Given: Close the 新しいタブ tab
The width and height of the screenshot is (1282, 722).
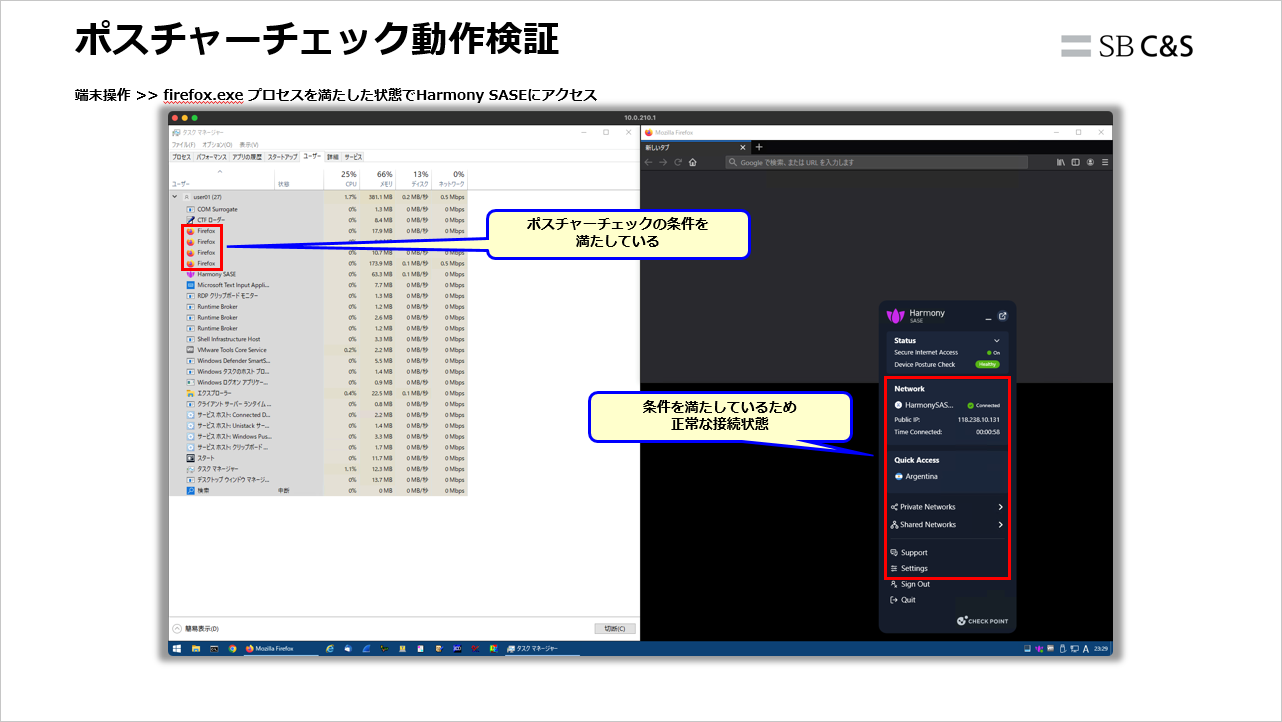Looking at the screenshot, I should pyautogui.click(x=745, y=147).
